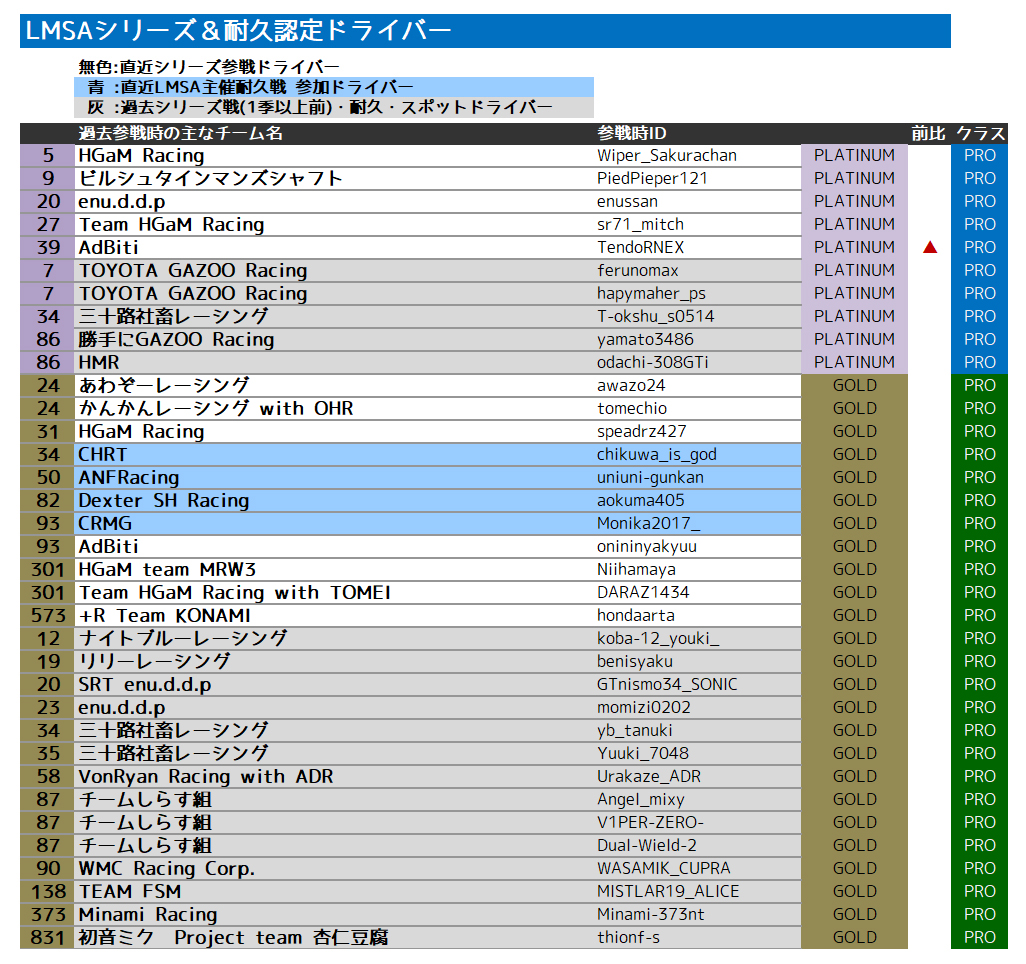
Task: Select the 参戦時ID column header
Action: 632,133
